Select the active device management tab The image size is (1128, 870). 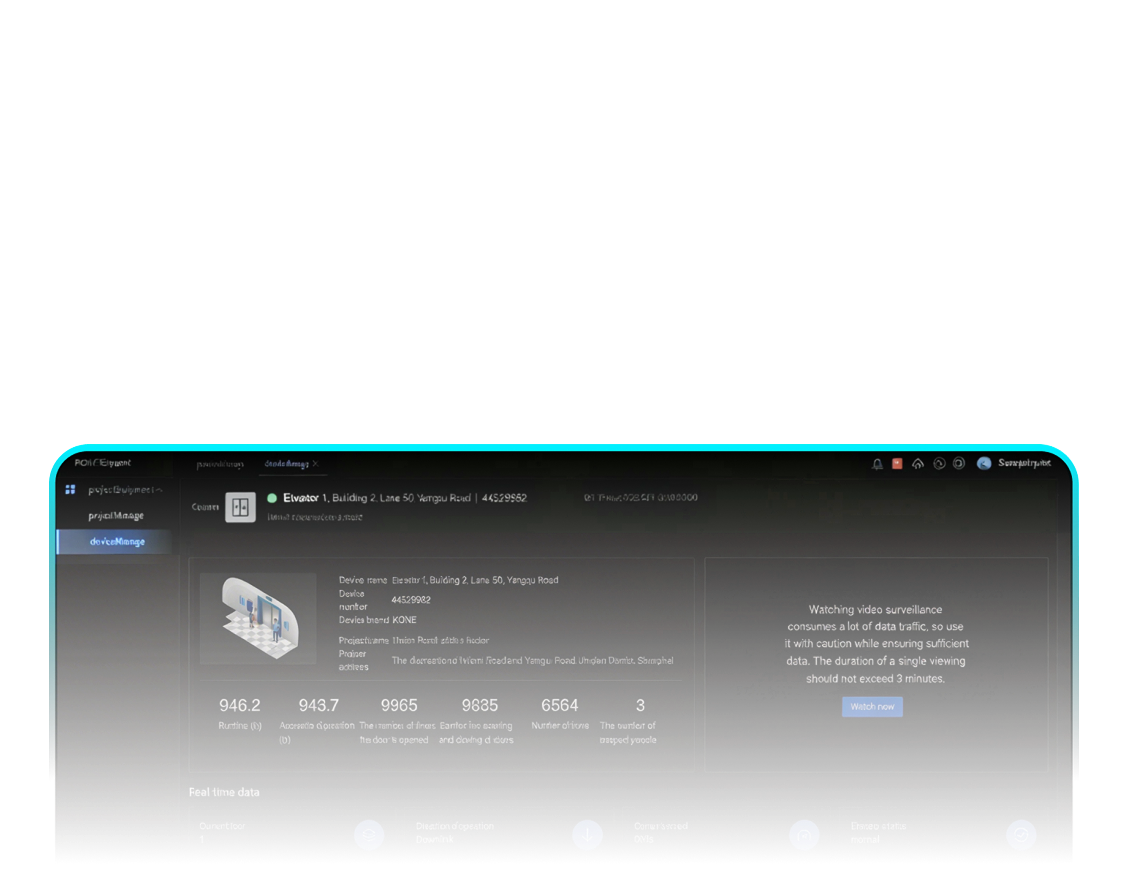tap(286, 464)
